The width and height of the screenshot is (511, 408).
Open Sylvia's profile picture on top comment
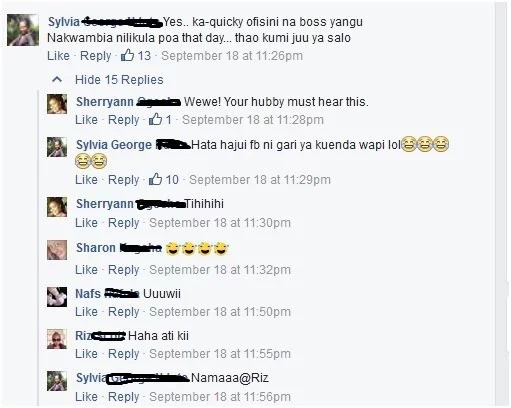coord(23,30)
